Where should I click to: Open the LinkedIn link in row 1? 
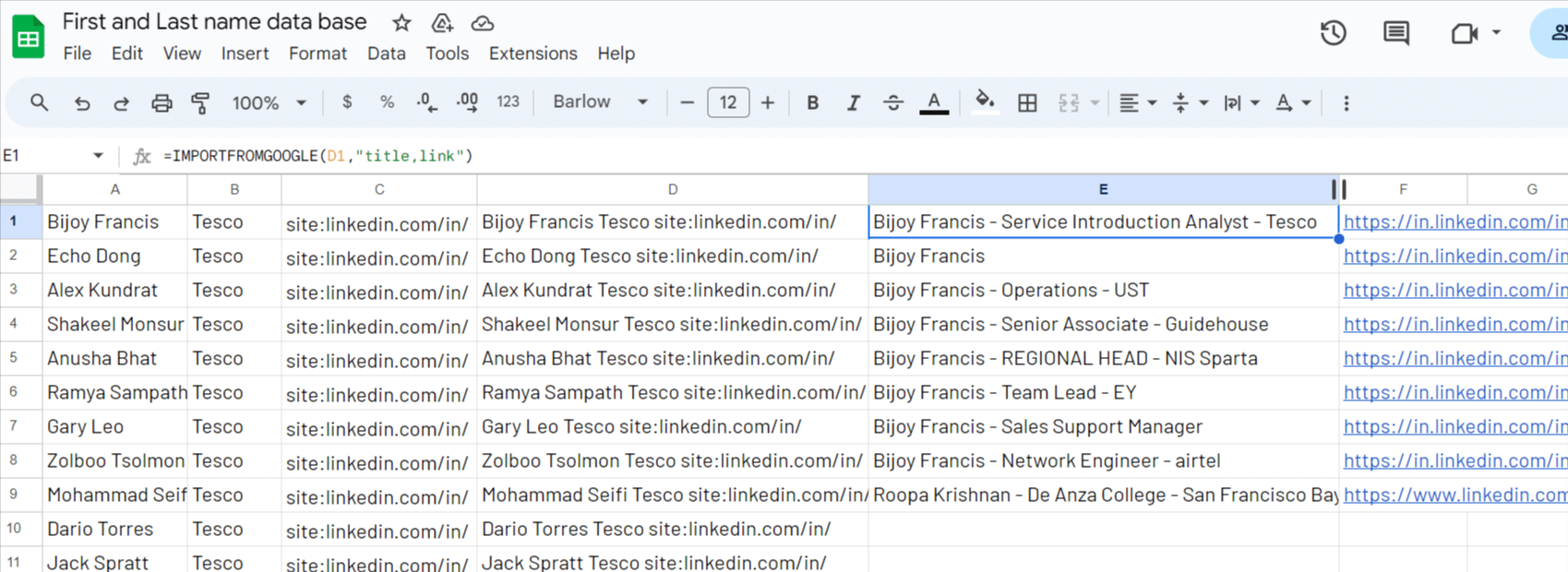click(x=1454, y=222)
